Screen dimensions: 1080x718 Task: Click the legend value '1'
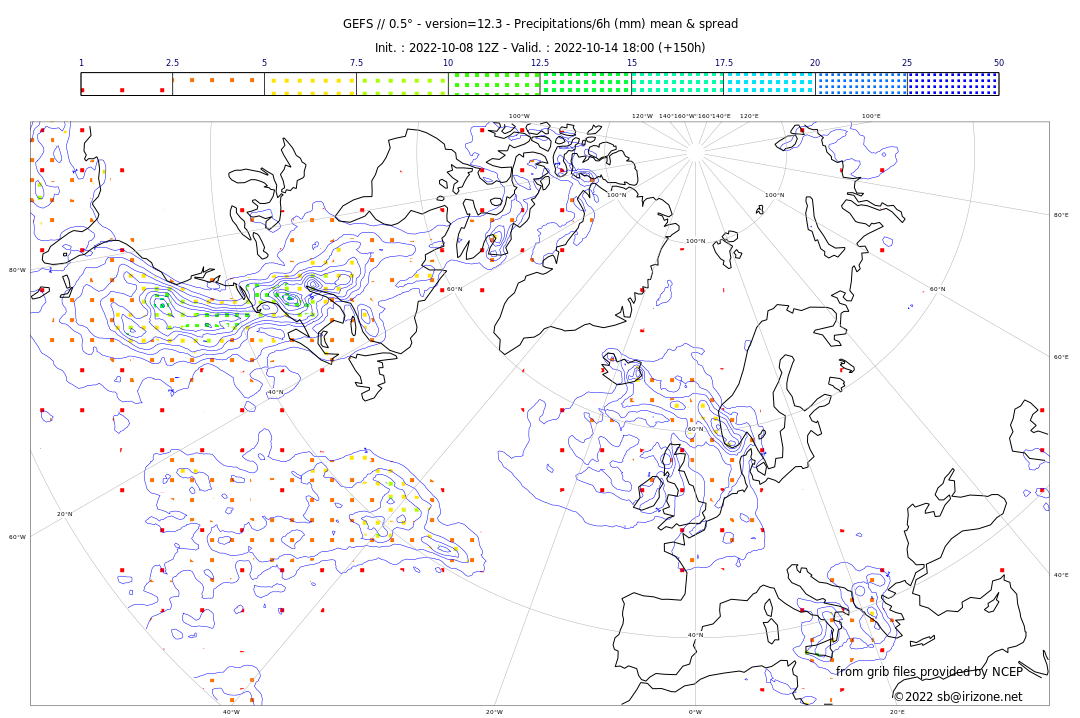coord(81,63)
